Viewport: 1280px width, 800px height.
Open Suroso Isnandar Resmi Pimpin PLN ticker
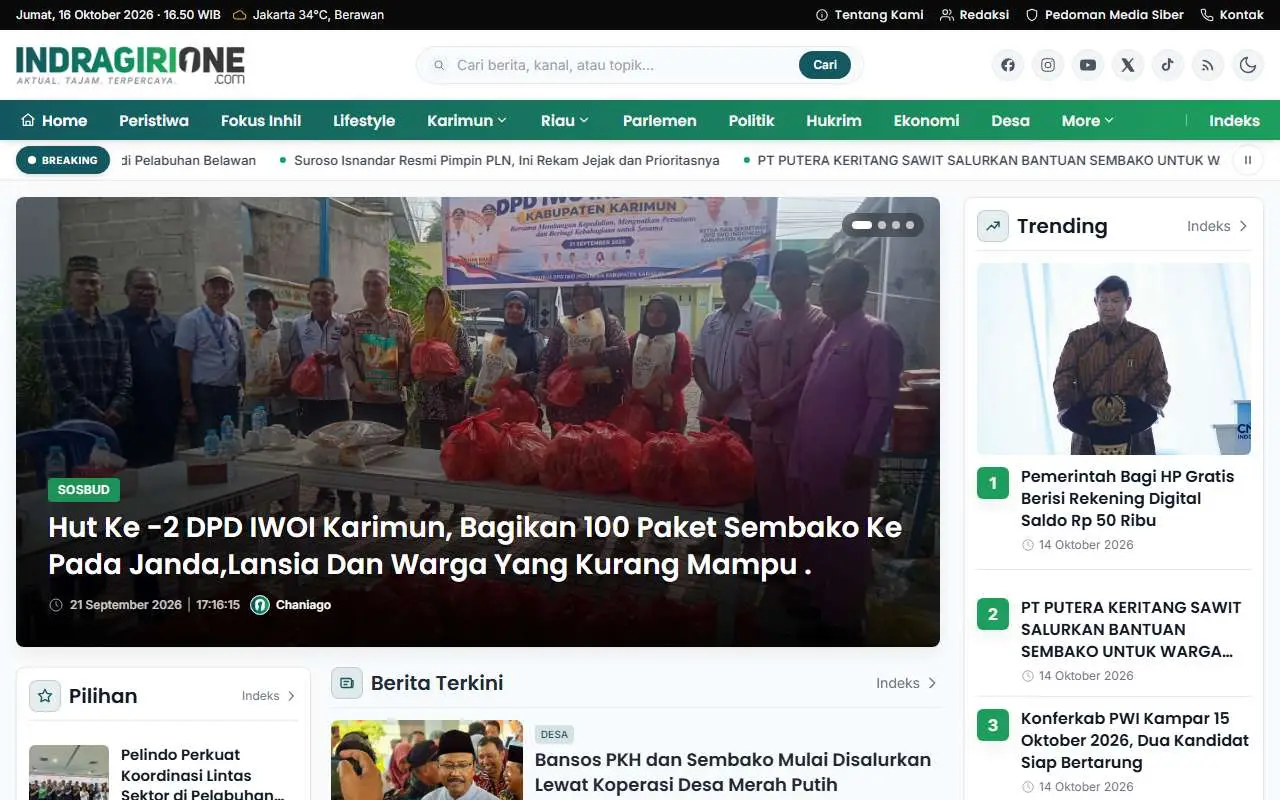507,160
